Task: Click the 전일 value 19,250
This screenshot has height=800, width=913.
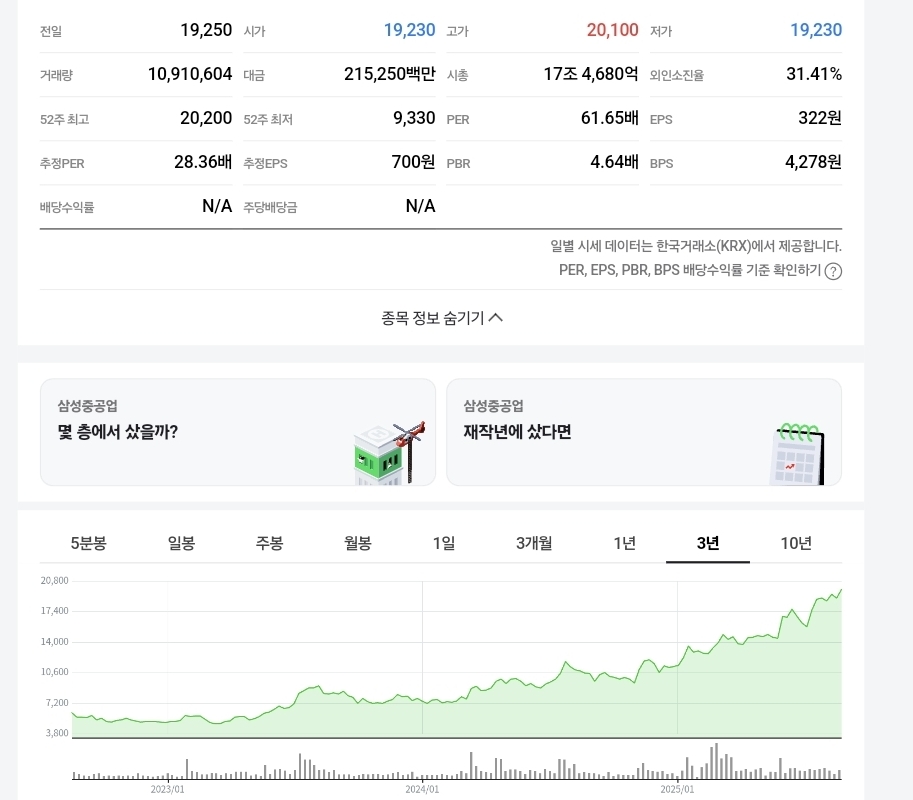Action: (x=206, y=30)
